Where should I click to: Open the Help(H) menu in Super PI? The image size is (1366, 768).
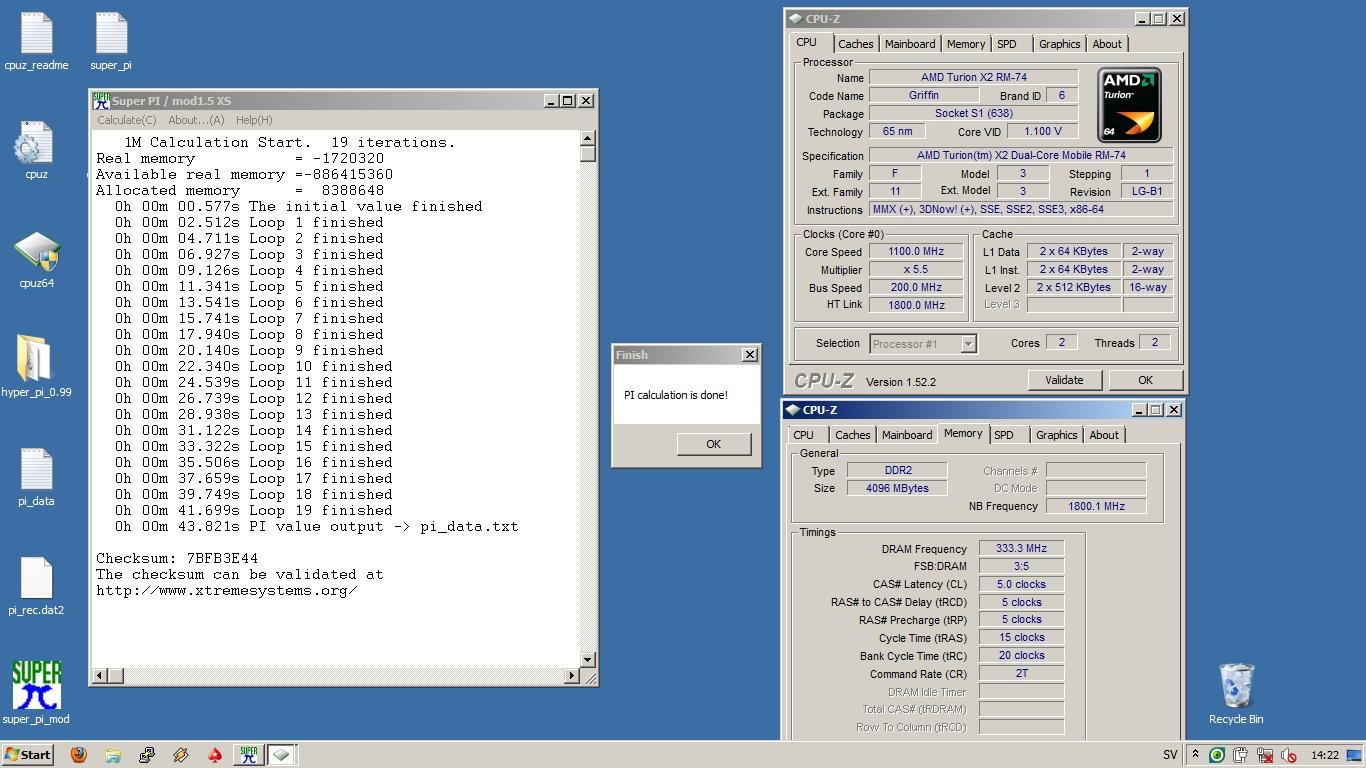(x=254, y=120)
